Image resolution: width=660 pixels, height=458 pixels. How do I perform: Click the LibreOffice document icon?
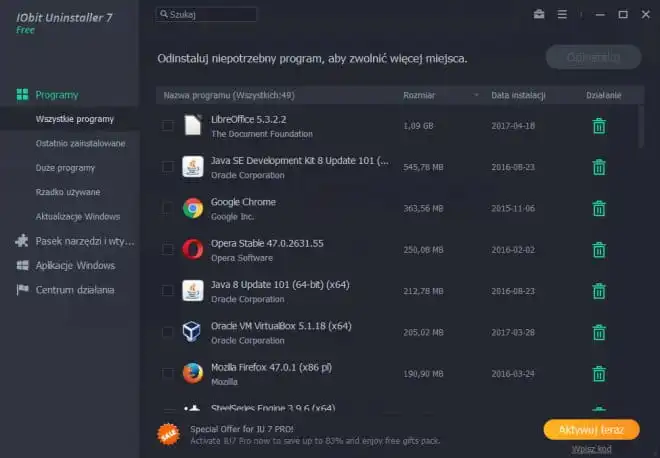(x=193, y=125)
